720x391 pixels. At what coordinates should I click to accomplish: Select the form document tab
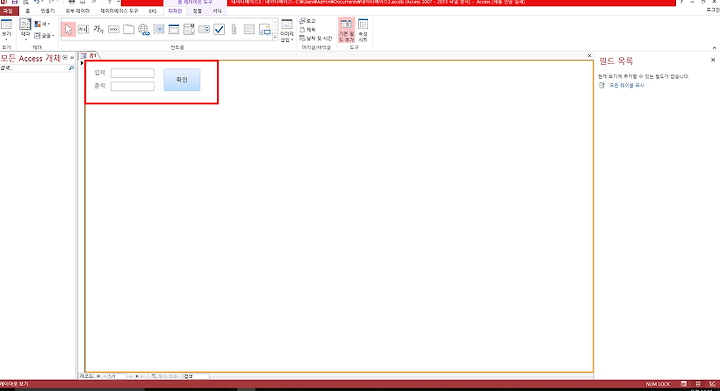[x=90, y=56]
